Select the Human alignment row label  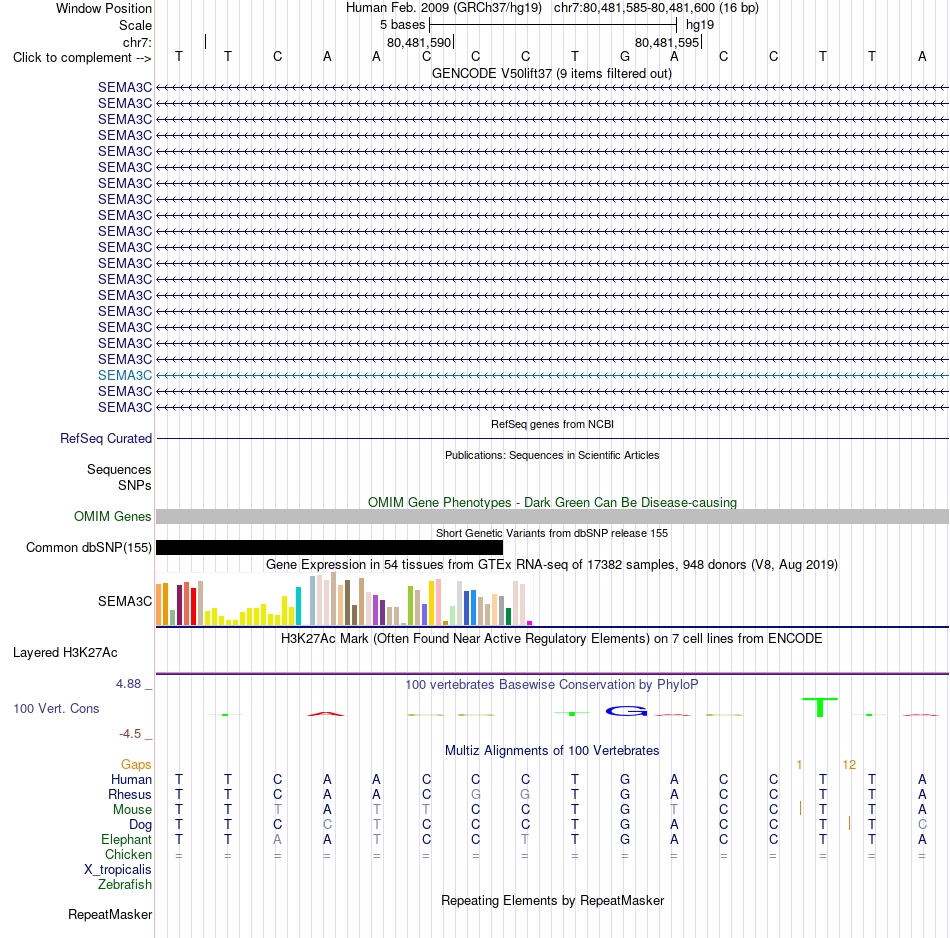point(131,779)
